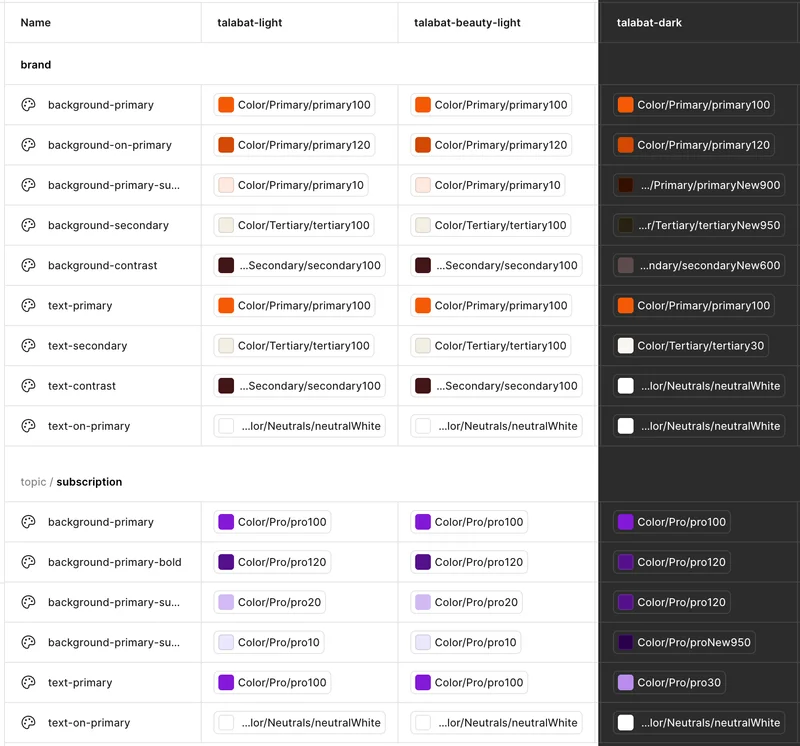
Task: Select the background-primary-bold variable name
Action: pyautogui.click(x=114, y=562)
